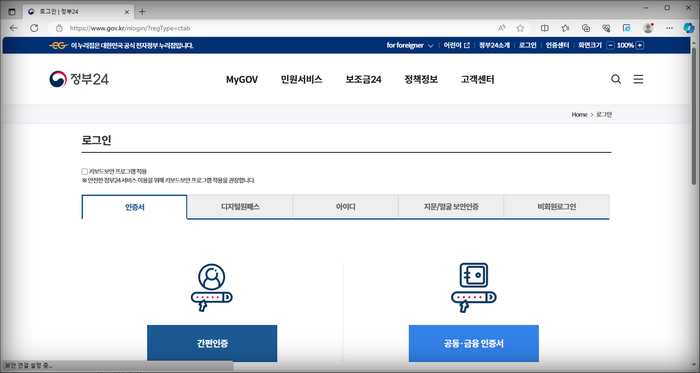Open the Read aloud icon in address bar

502,28
